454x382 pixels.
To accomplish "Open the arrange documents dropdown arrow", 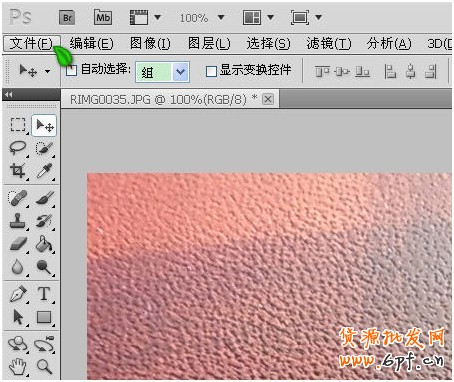I will [271, 17].
